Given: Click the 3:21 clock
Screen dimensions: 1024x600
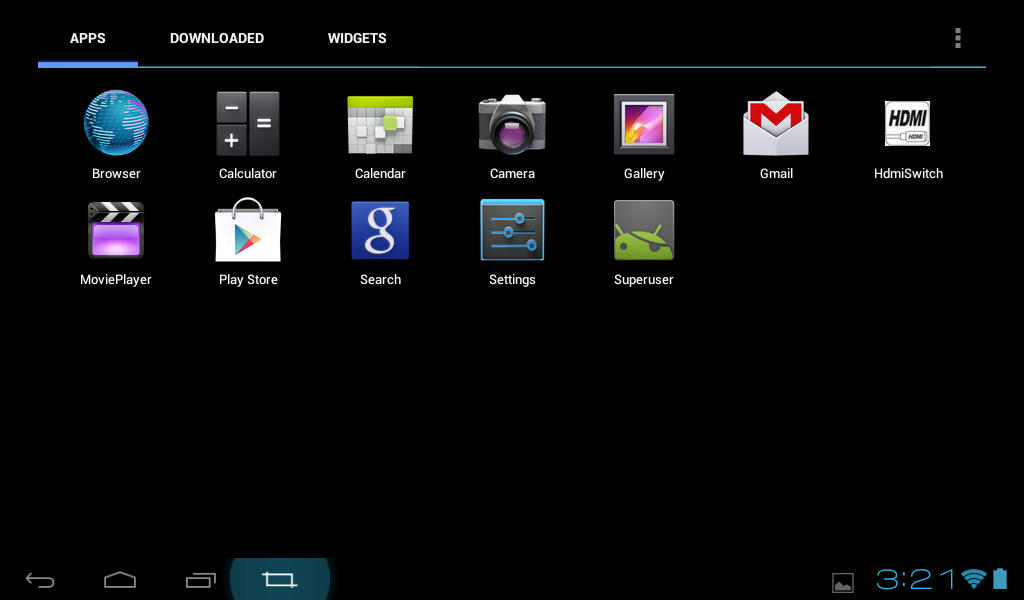Looking at the screenshot, I should (x=916, y=579).
